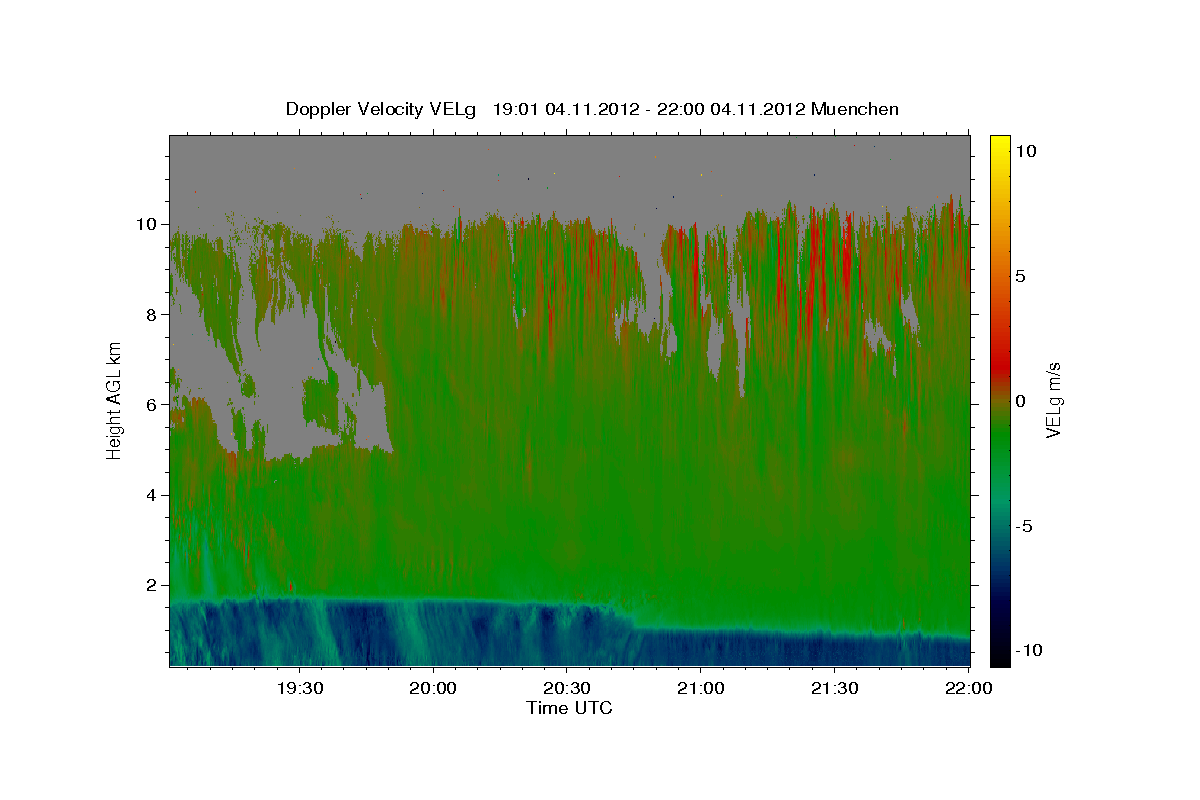Click the color bar label '-5'
The image size is (1200, 800).
(x=1022, y=526)
